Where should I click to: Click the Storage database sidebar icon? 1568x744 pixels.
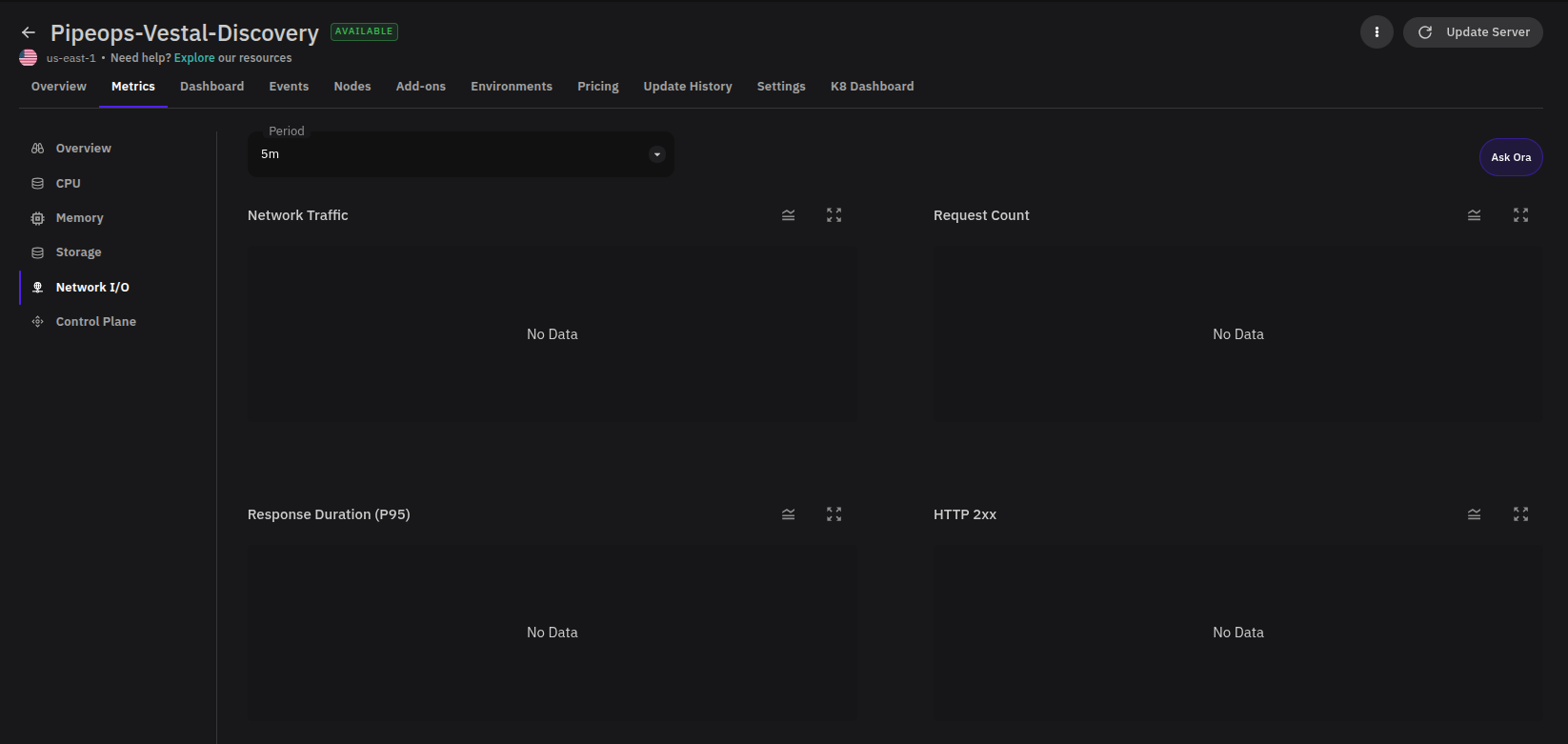point(38,252)
